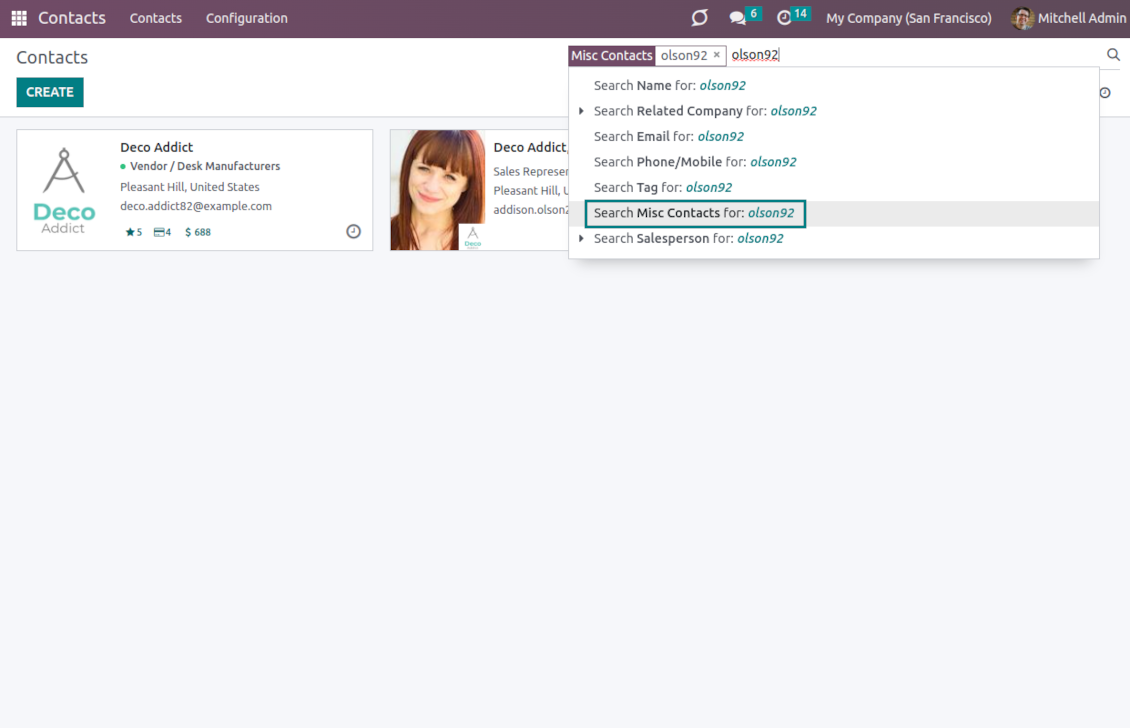Open conversations chat bubble icon
Viewport: 1130px width, 728px height.
[x=738, y=18]
